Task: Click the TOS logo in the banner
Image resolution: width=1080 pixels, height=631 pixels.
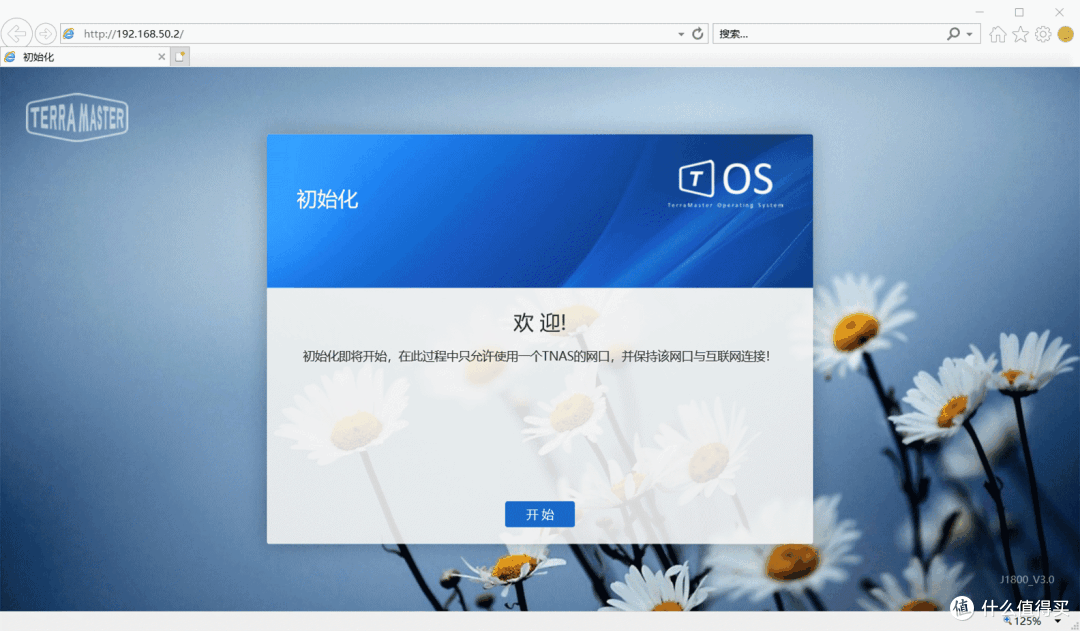Action: [726, 182]
